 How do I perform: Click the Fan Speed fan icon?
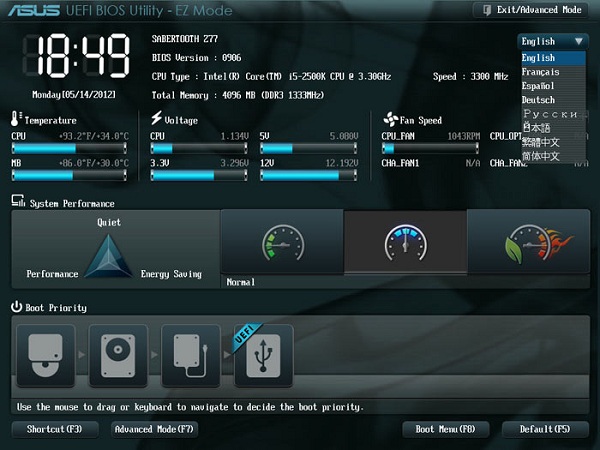(391, 119)
